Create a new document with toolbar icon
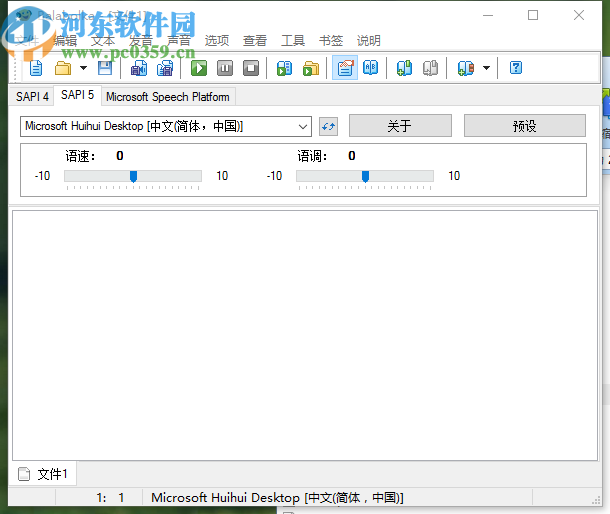The image size is (610, 514). 36,68
